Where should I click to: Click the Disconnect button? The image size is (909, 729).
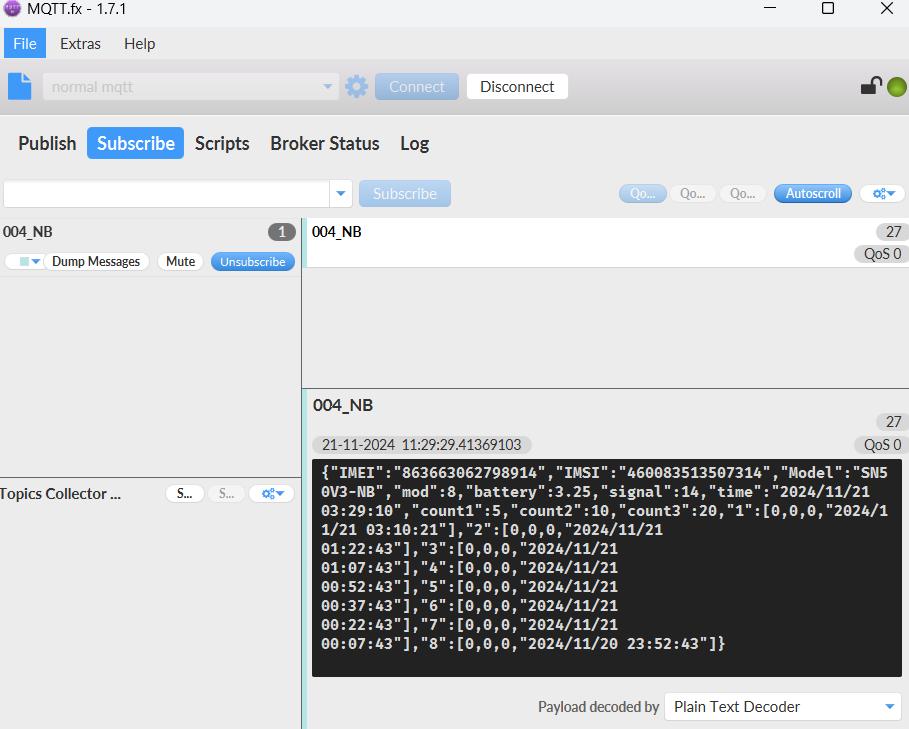(517, 86)
